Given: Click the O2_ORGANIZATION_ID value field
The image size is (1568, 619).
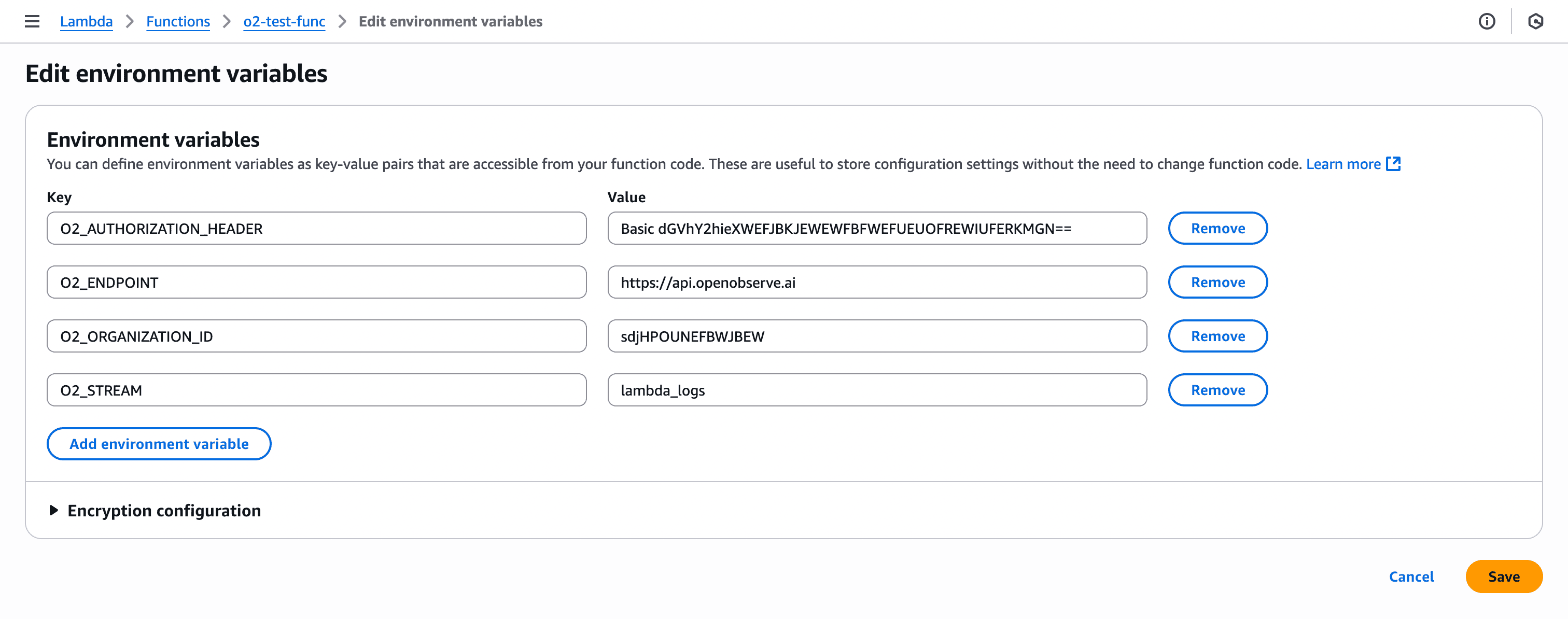Looking at the screenshot, I should point(876,335).
